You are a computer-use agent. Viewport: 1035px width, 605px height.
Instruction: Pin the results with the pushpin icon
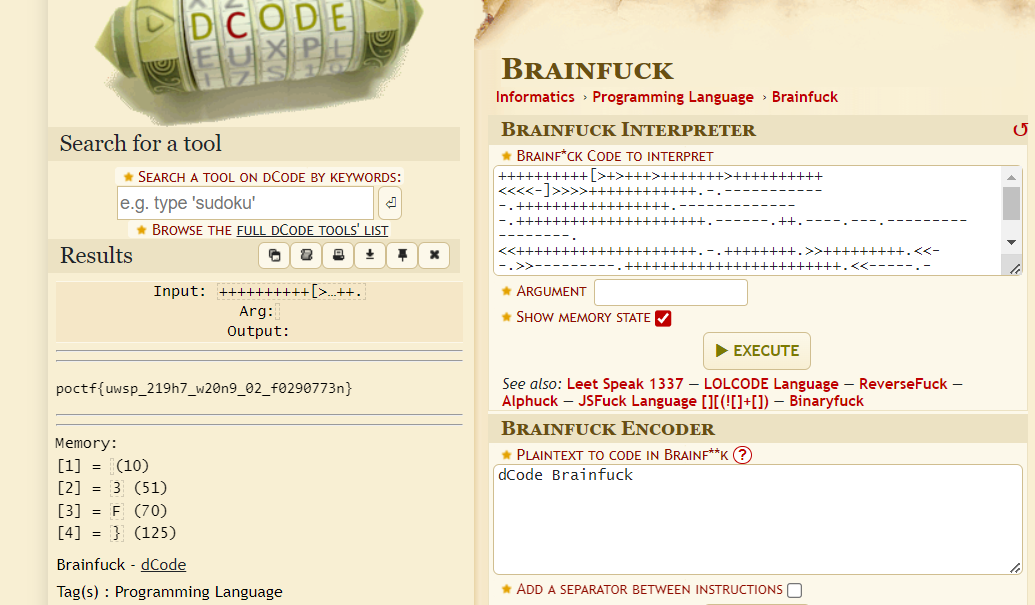point(402,255)
